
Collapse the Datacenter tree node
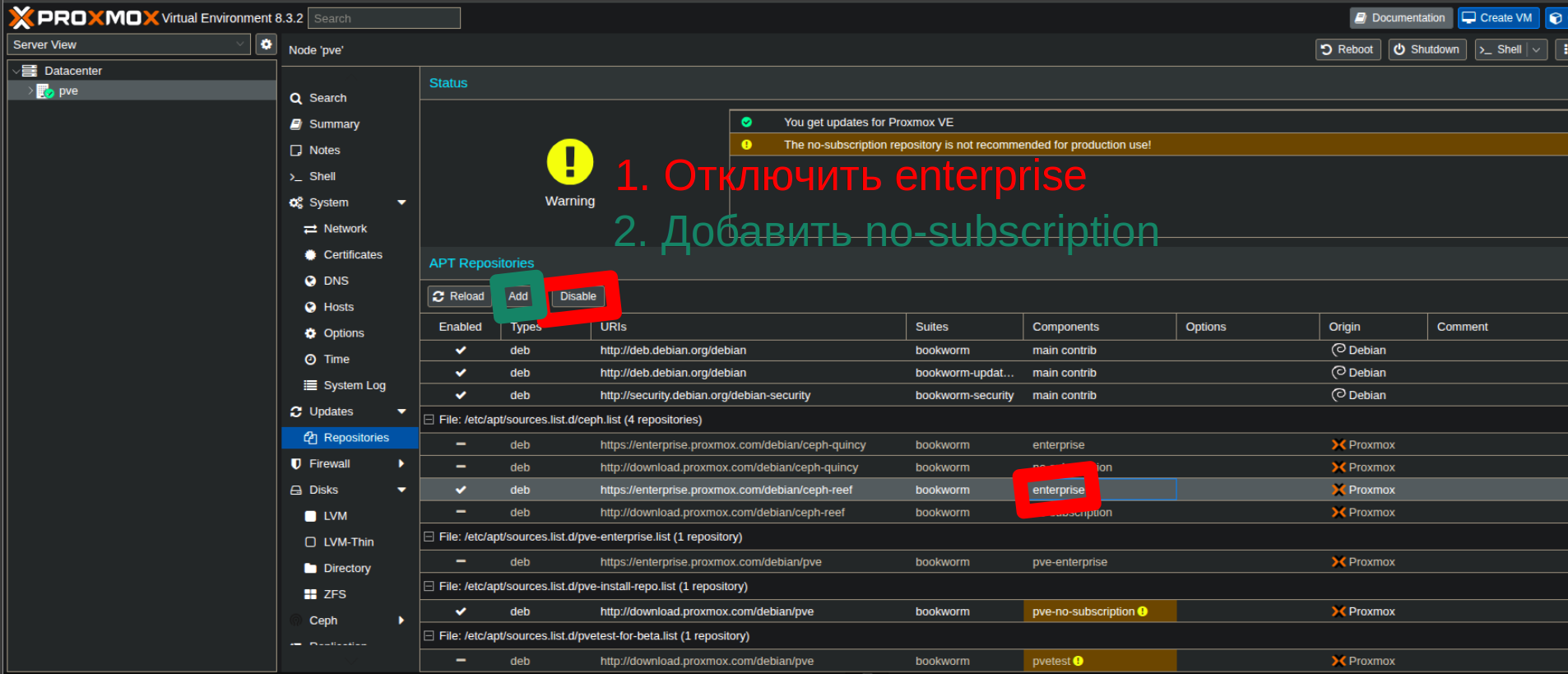click(x=16, y=71)
